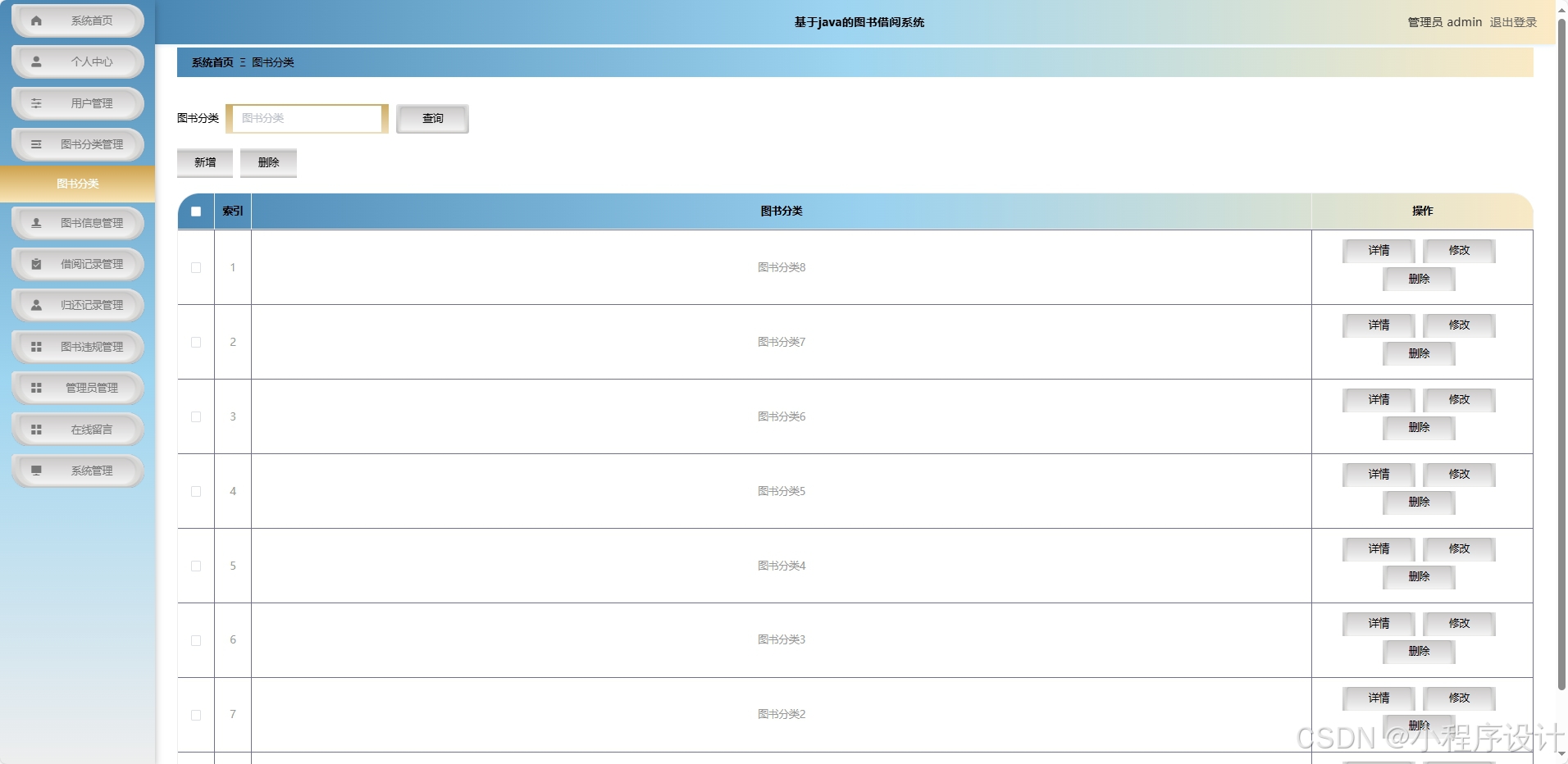Screen dimensions: 1568x764
Task: Expand 在线留言 sidebar menu
Action: tap(78, 430)
